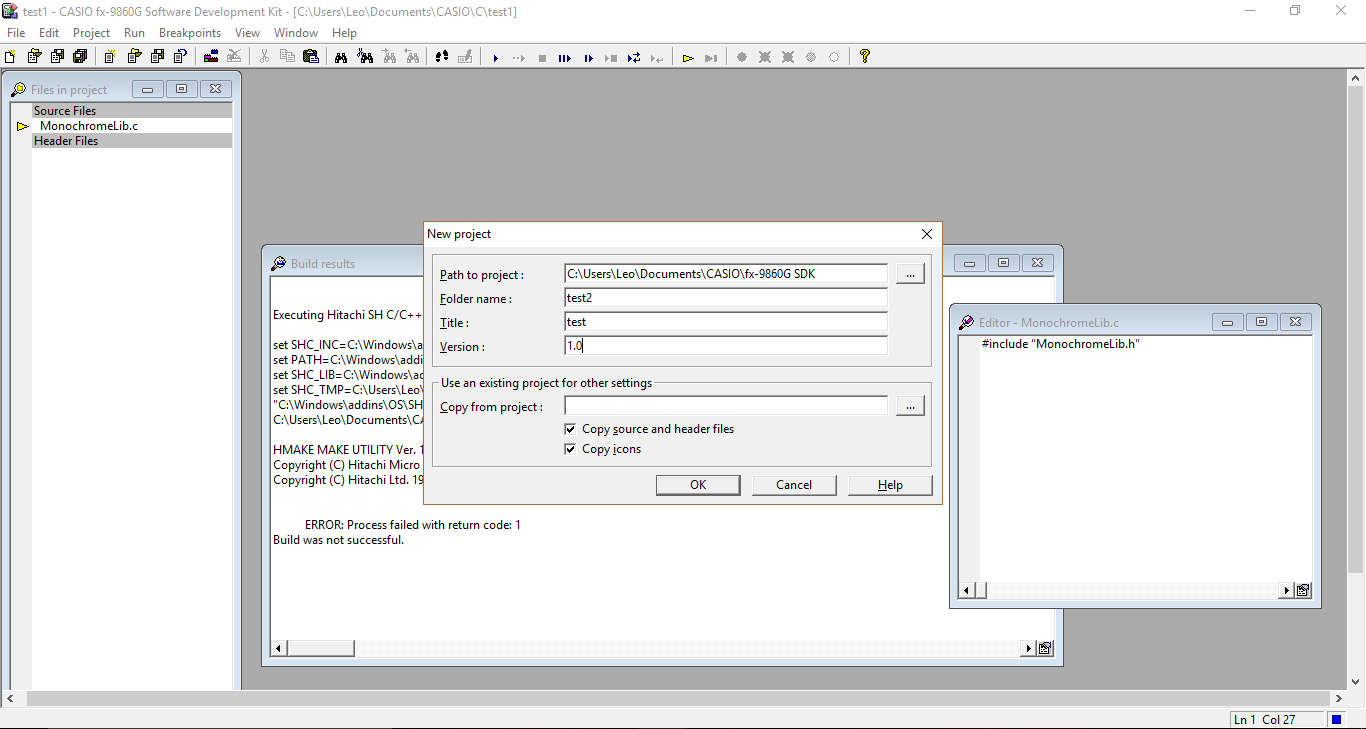Click the Version input field
The width and height of the screenshot is (1366, 729).
[725, 346]
